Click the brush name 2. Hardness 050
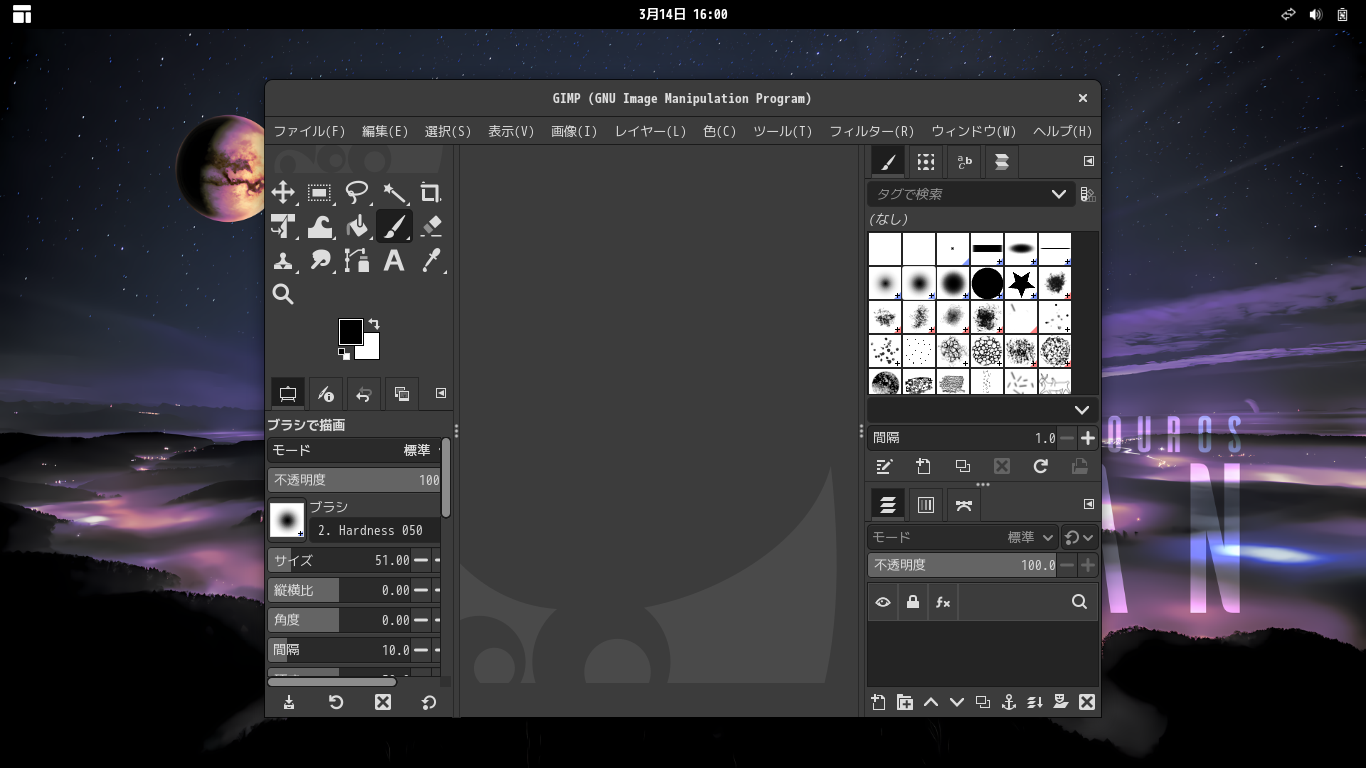1366x768 pixels. (370, 530)
